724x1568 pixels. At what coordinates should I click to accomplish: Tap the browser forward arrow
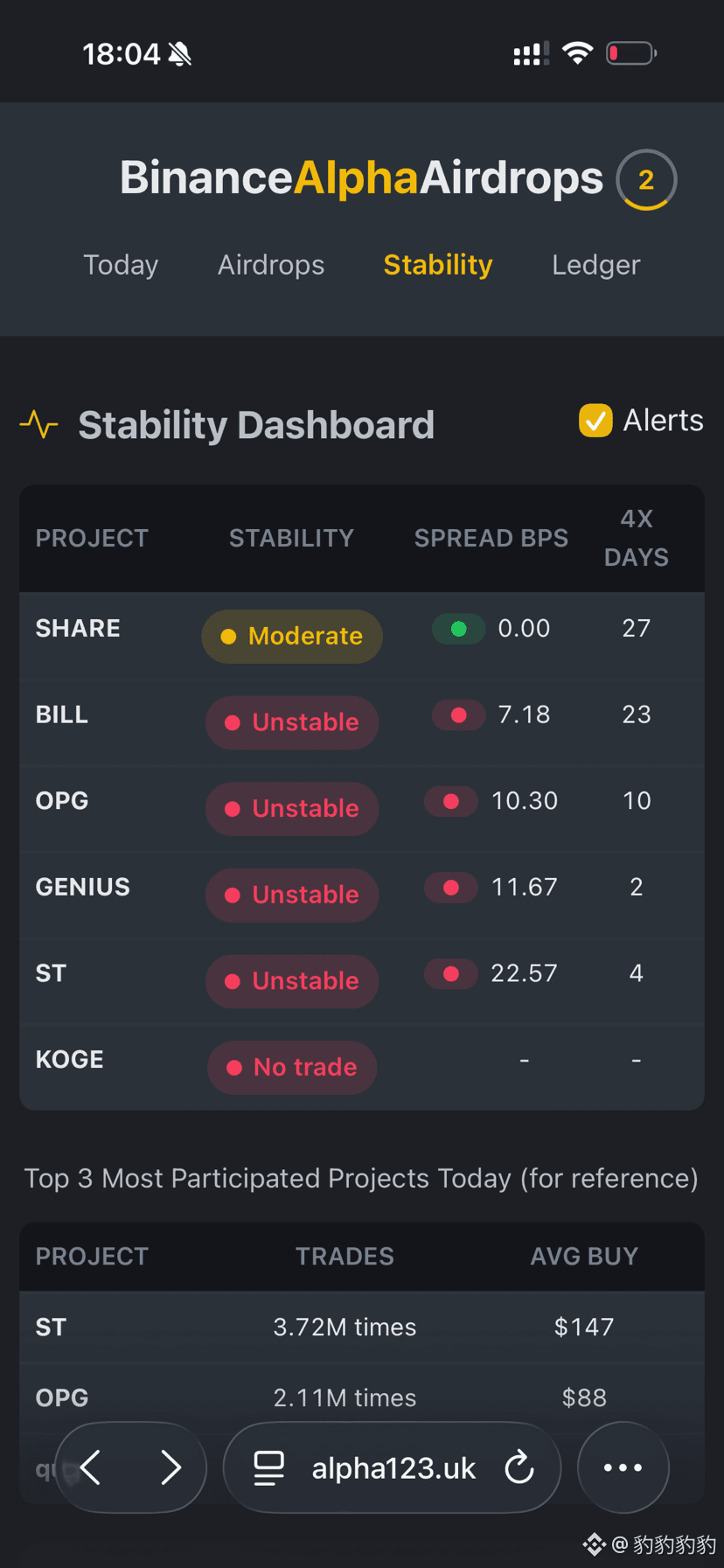point(171,1467)
